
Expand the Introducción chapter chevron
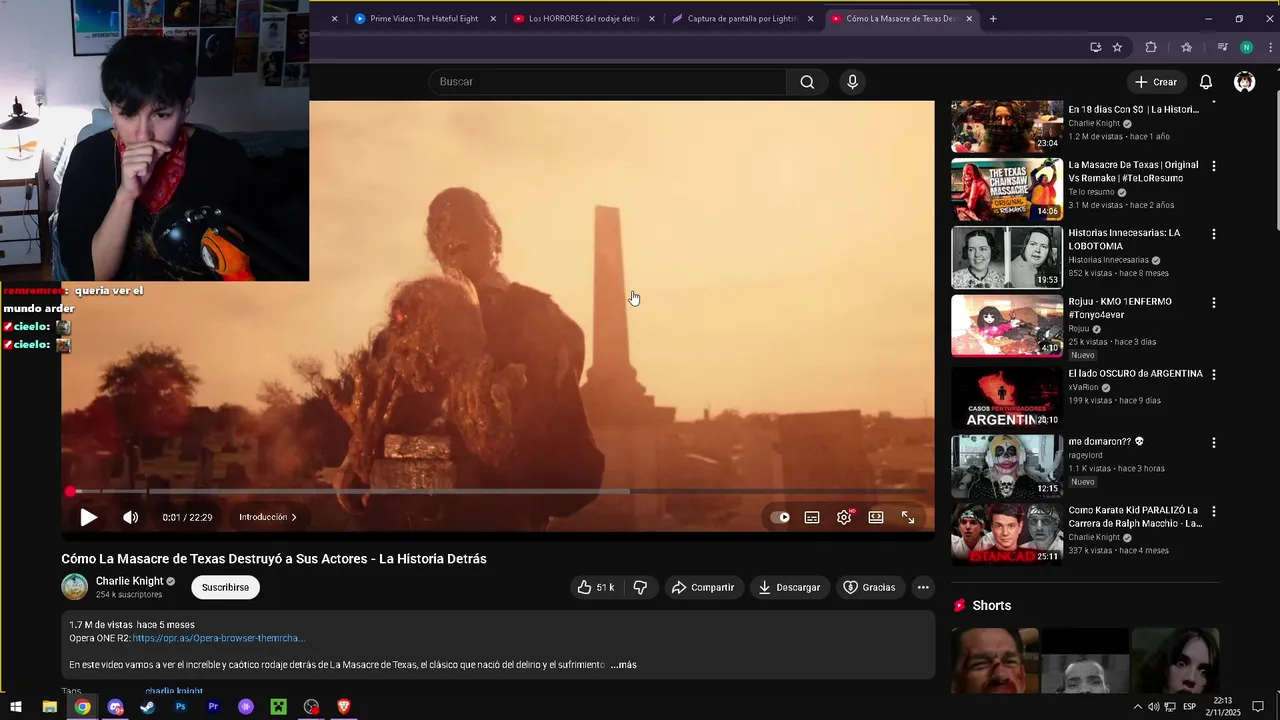(293, 517)
